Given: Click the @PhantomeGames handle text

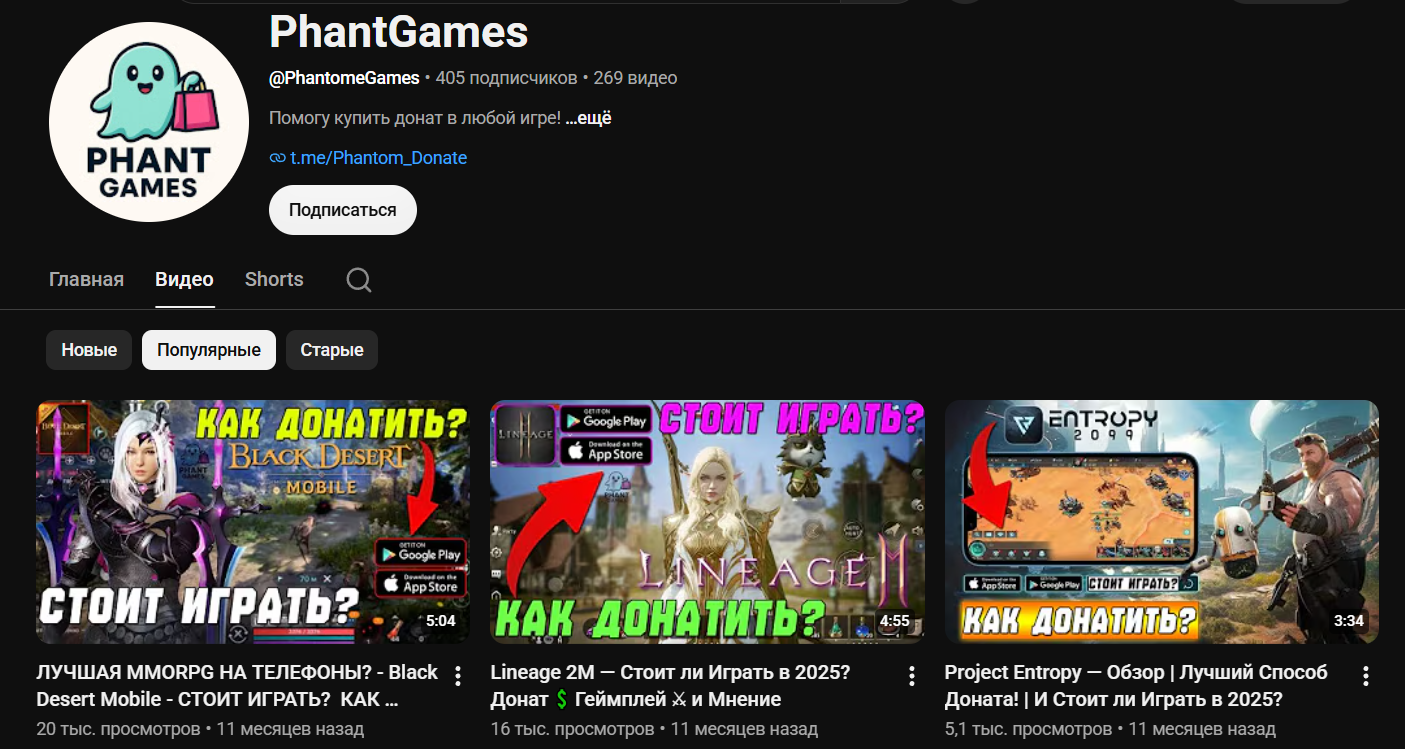Looking at the screenshot, I should tap(344, 78).
